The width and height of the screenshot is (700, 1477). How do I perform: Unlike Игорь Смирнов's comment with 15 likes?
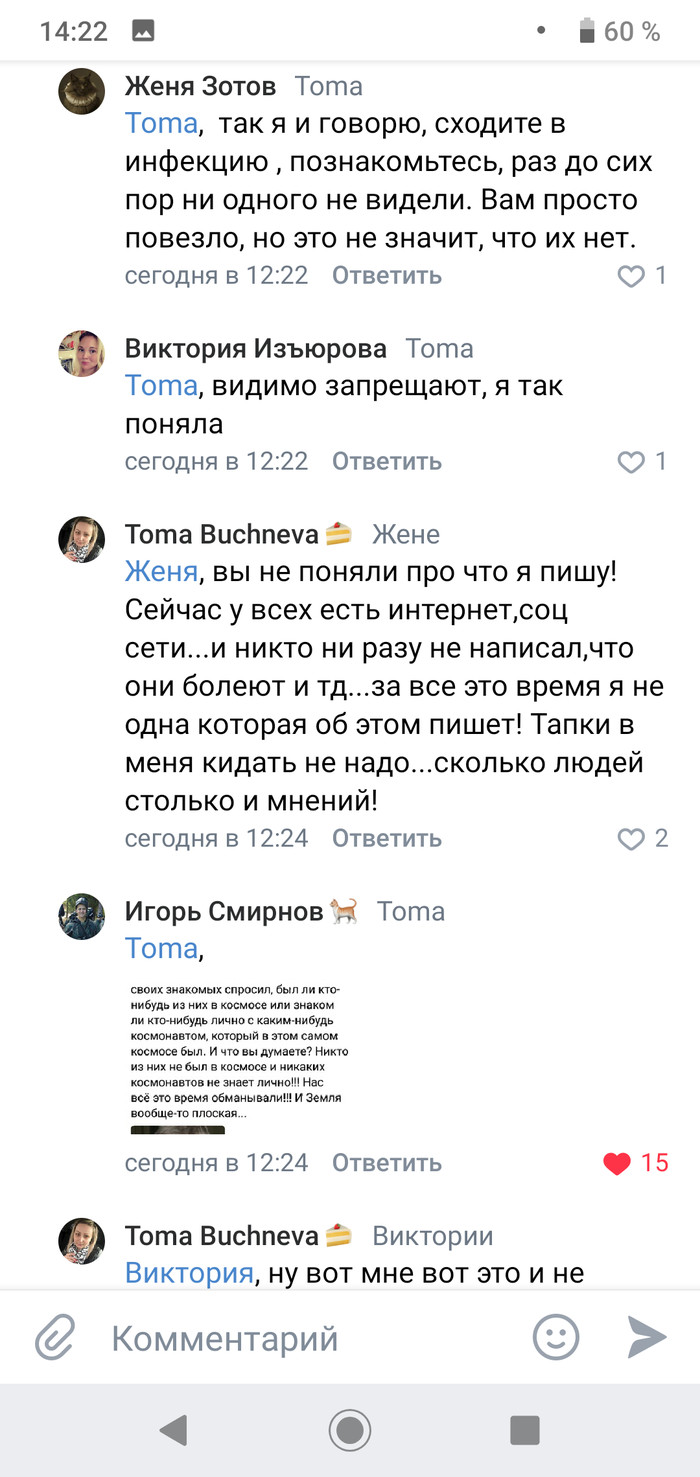tap(618, 1163)
